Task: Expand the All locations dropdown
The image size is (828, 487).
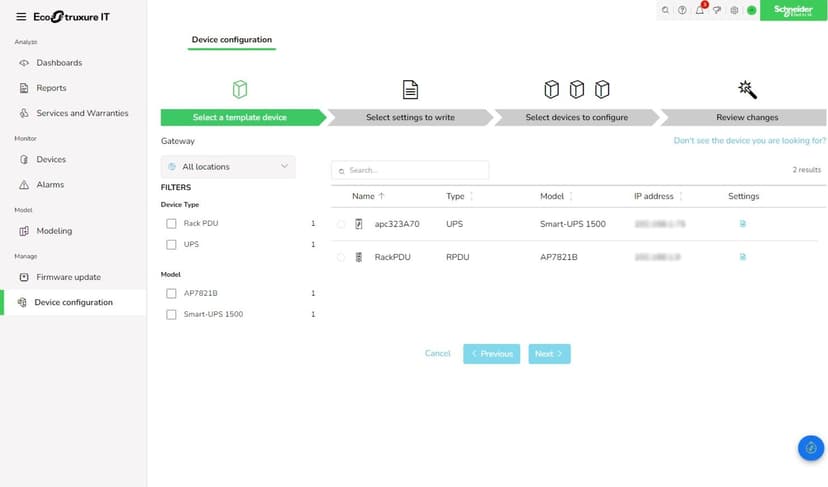Action: [228, 167]
